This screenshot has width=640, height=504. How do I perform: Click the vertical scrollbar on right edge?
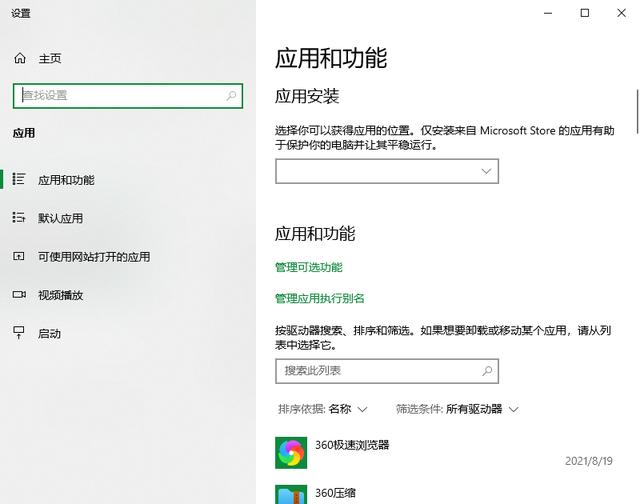tap(637, 111)
